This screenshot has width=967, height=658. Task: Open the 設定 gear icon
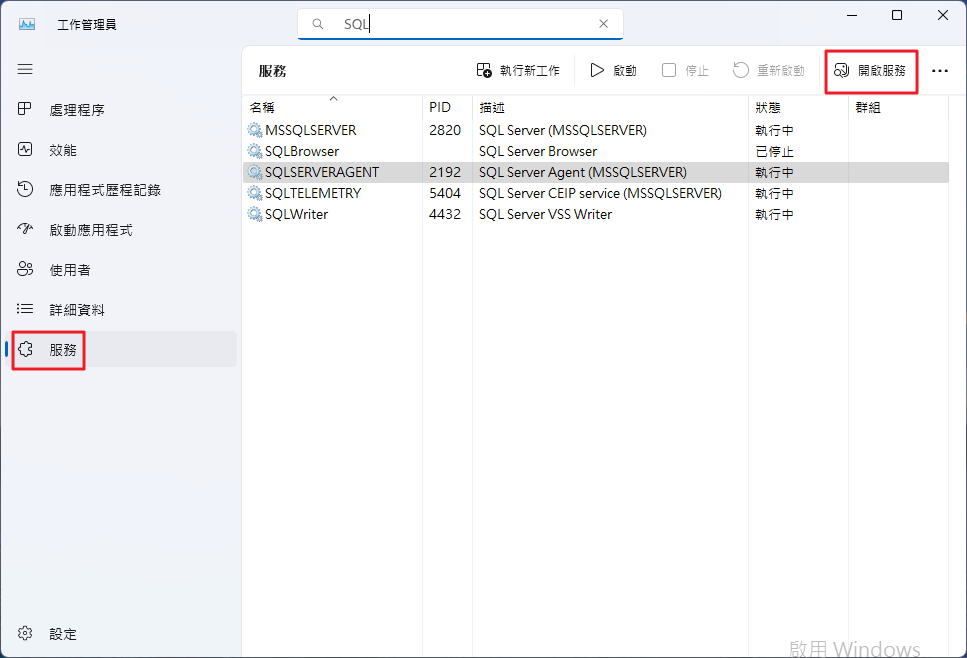(x=25, y=633)
